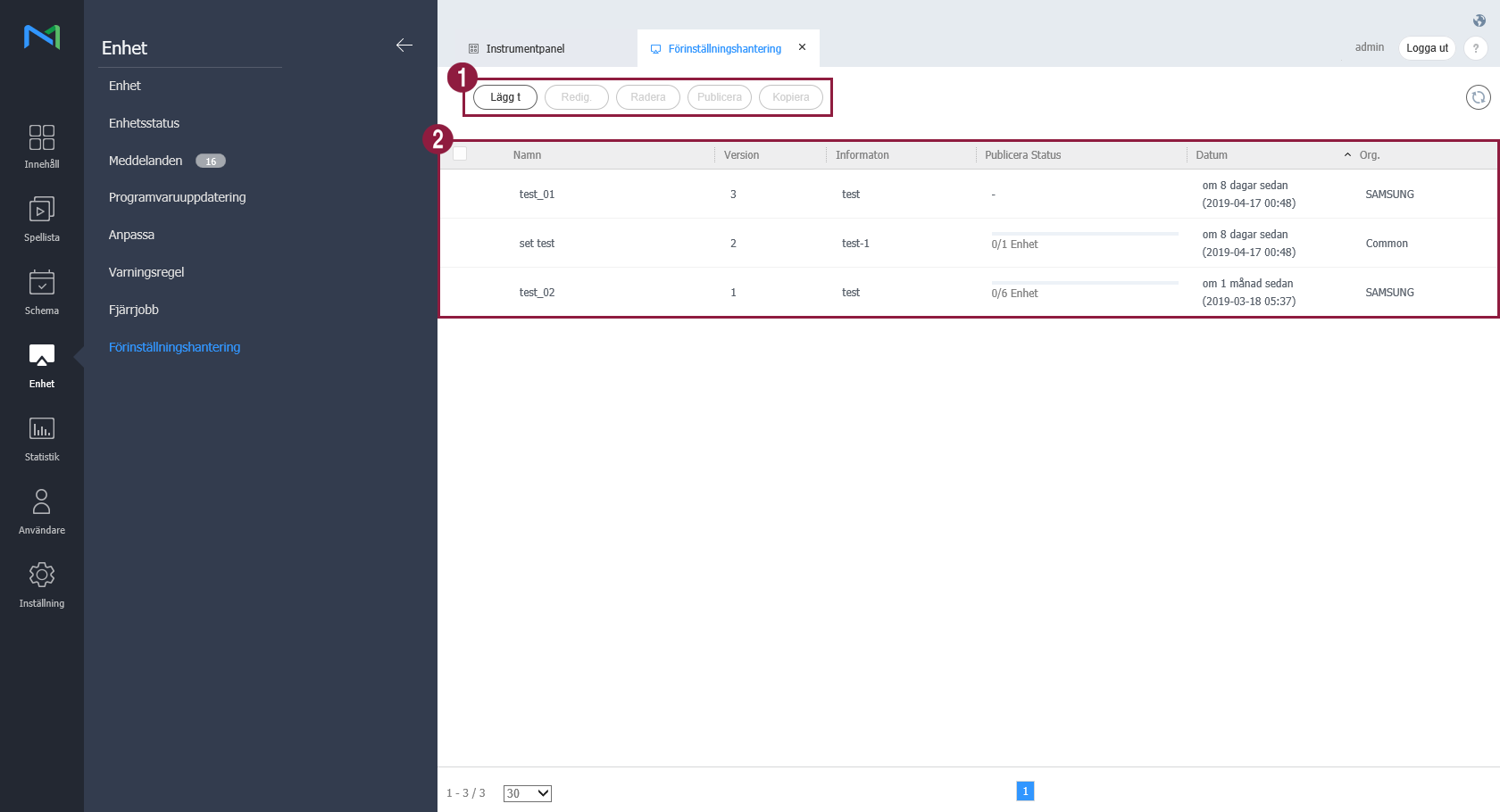Open the Inställning gear icon
Screen dimensions: 1500x812
coord(41,576)
